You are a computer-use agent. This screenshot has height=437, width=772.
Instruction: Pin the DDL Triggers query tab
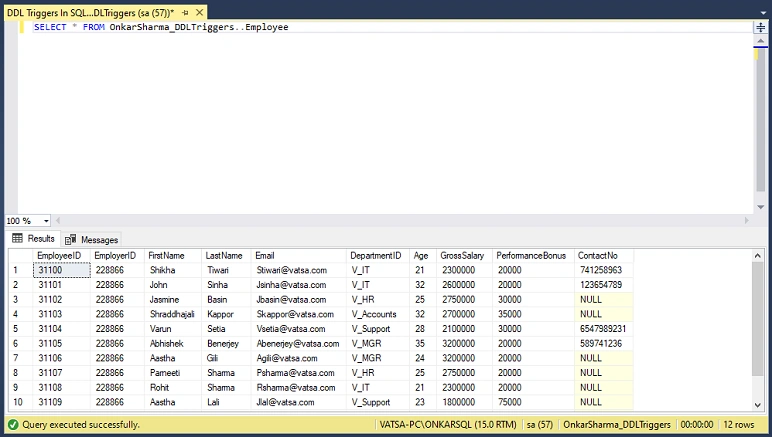185,13
